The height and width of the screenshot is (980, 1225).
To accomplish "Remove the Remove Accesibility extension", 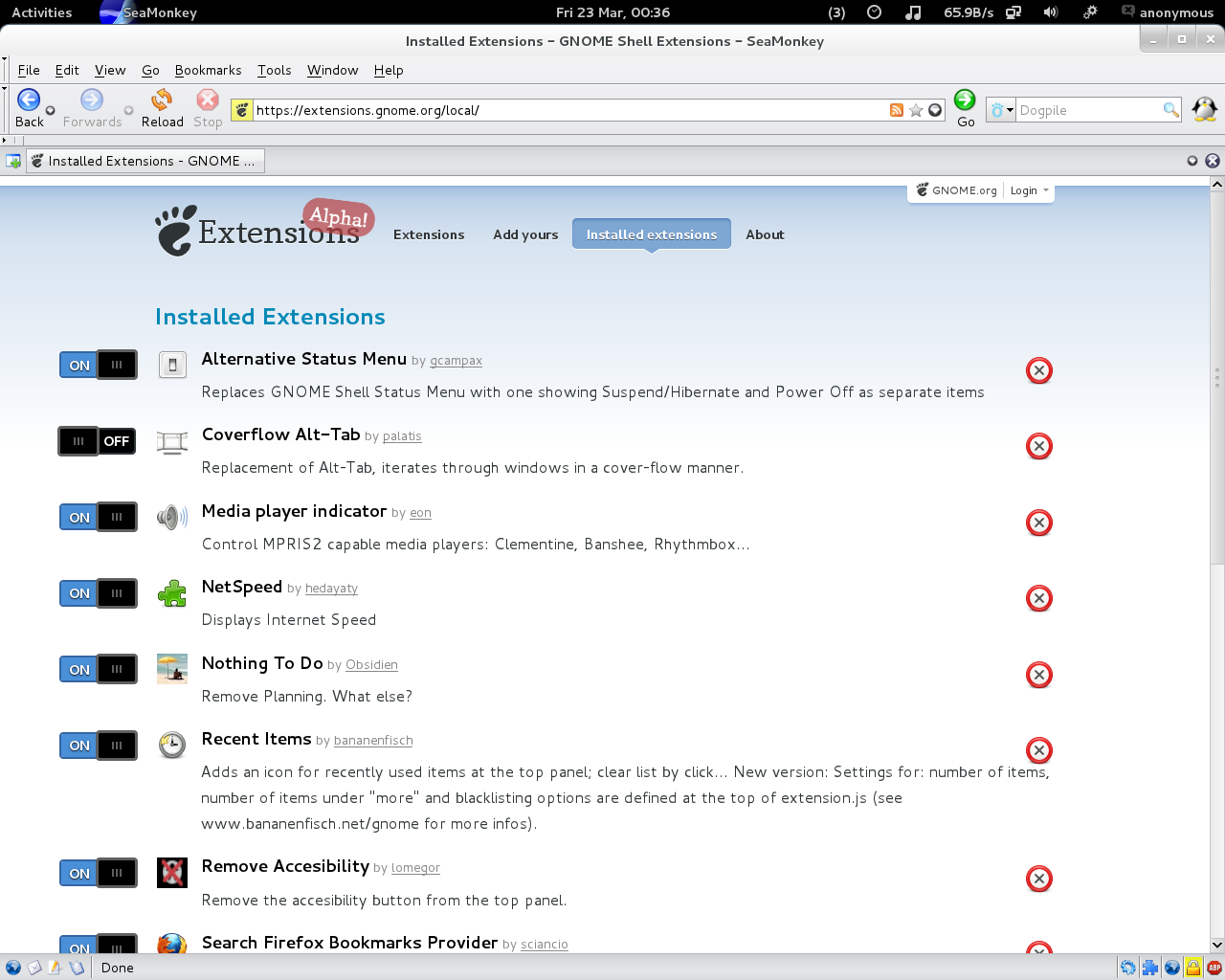I will (x=1039, y=879).
